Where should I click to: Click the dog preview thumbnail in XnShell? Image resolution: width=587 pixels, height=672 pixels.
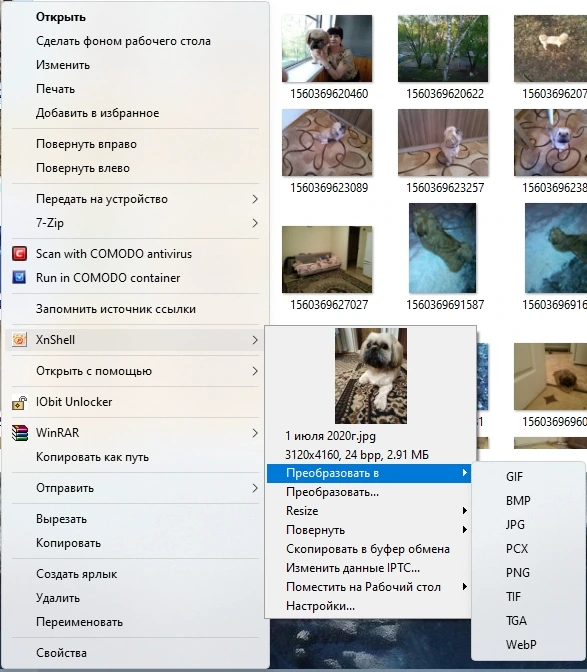(371, 376)
